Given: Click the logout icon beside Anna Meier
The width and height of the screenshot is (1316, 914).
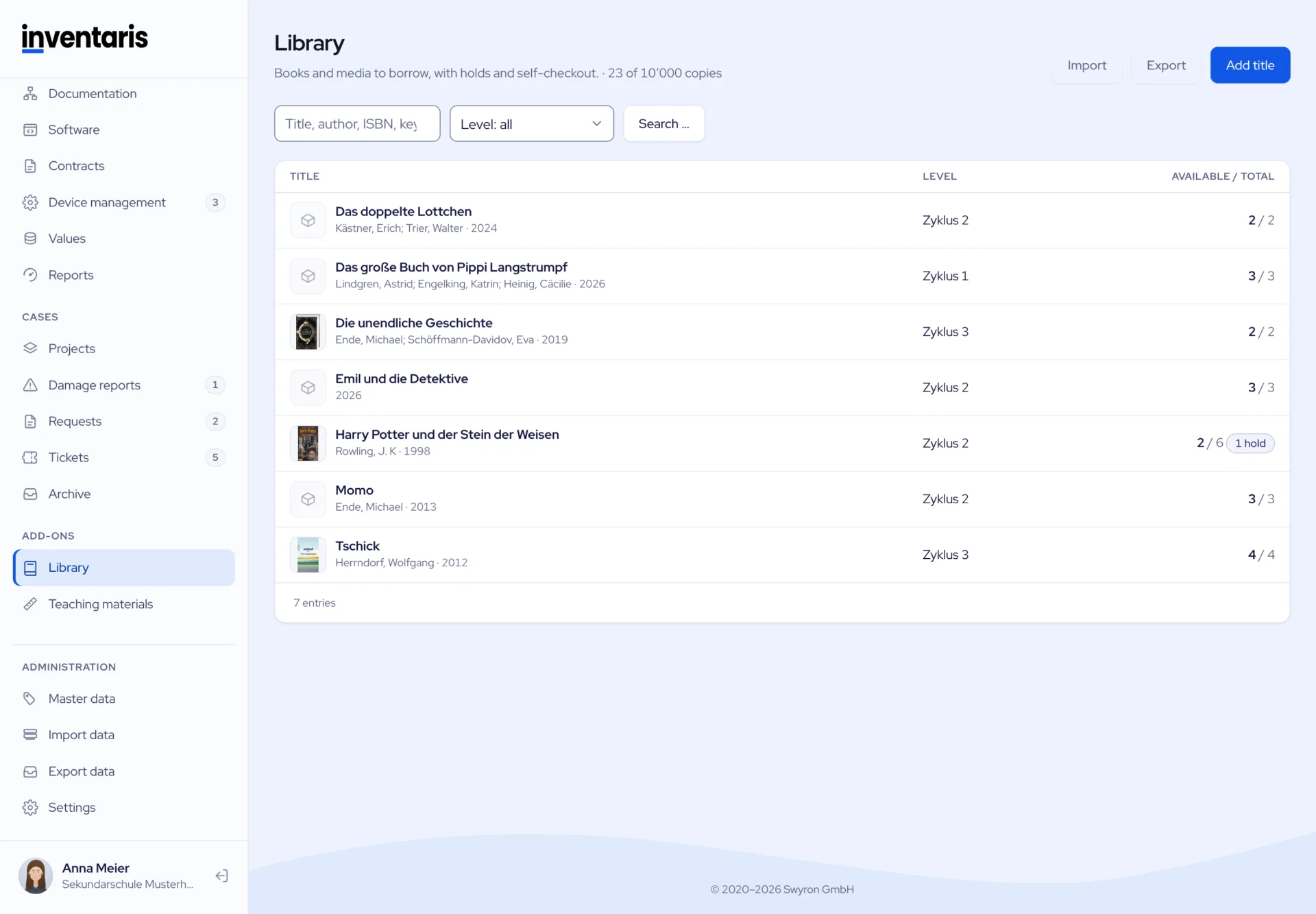Looking at the screenshot, I should (221, 876).
